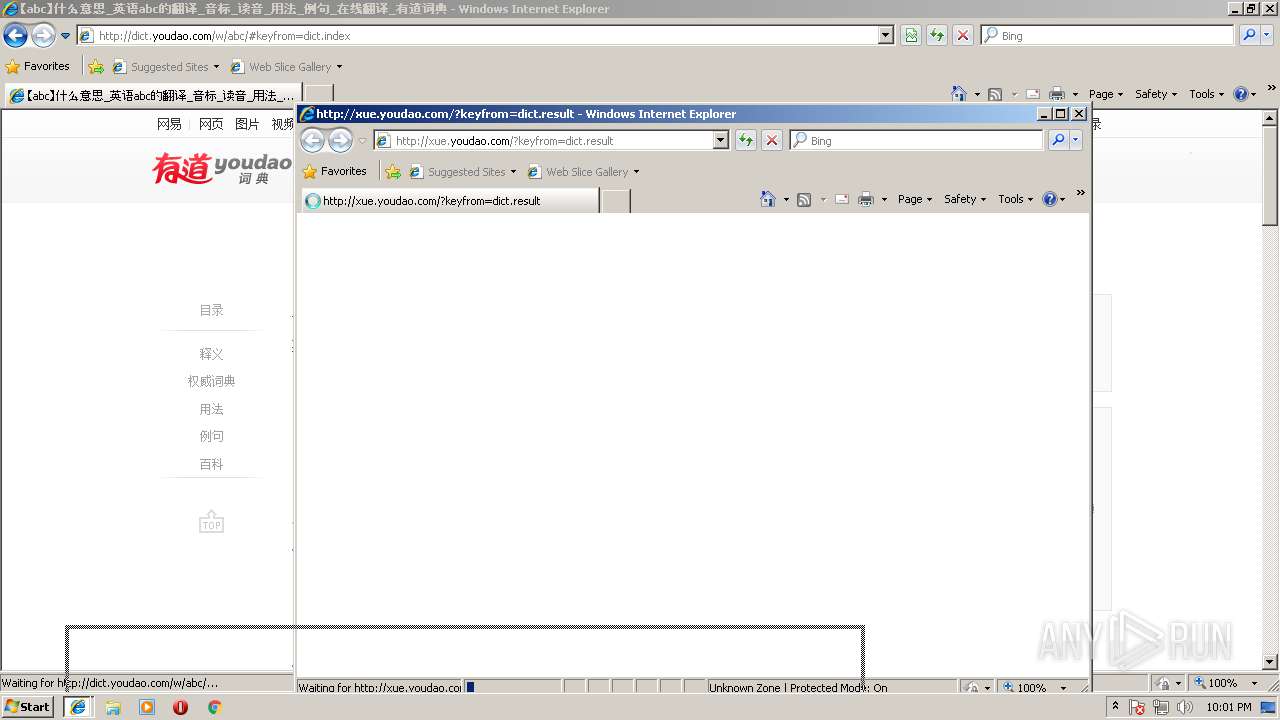
Task: Click search magnifier in front window
Action: coord(1058,141)
